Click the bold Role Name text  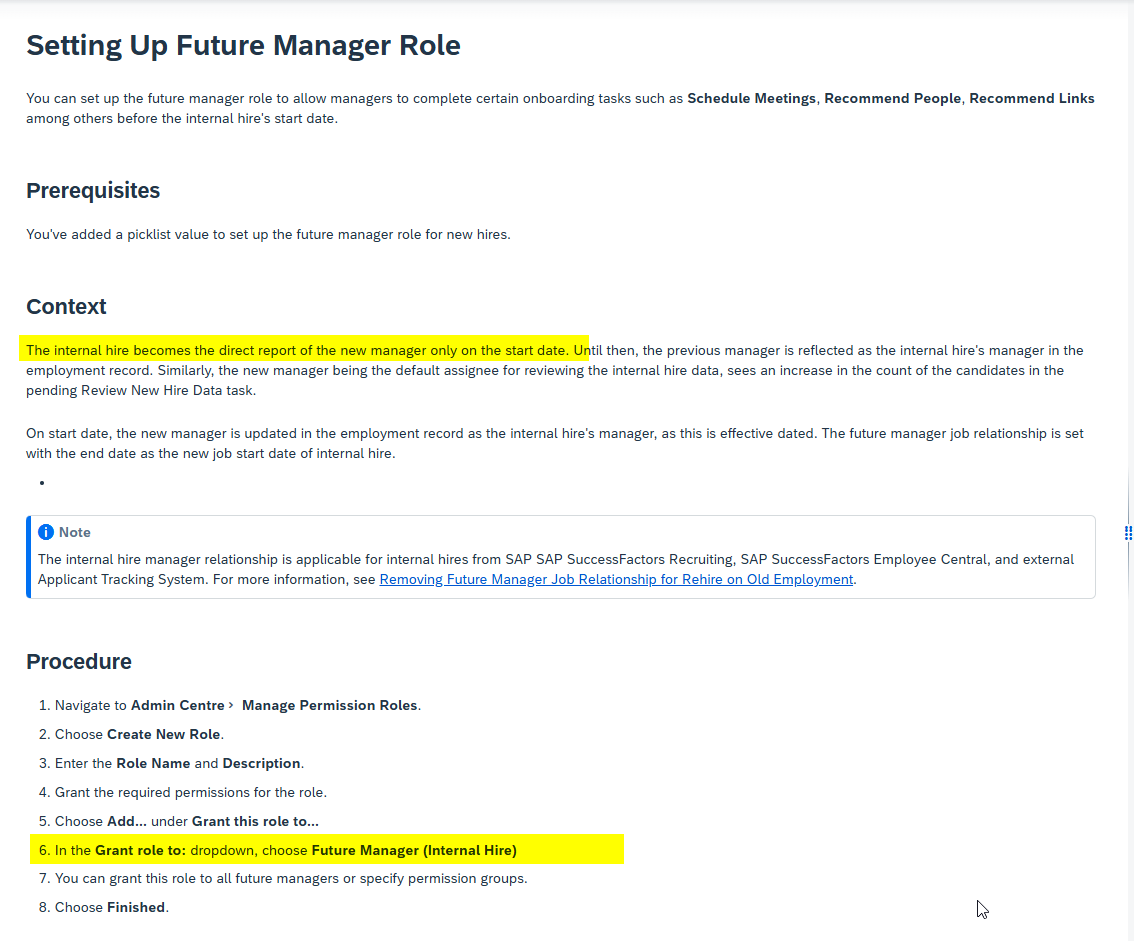pos(153,763)
